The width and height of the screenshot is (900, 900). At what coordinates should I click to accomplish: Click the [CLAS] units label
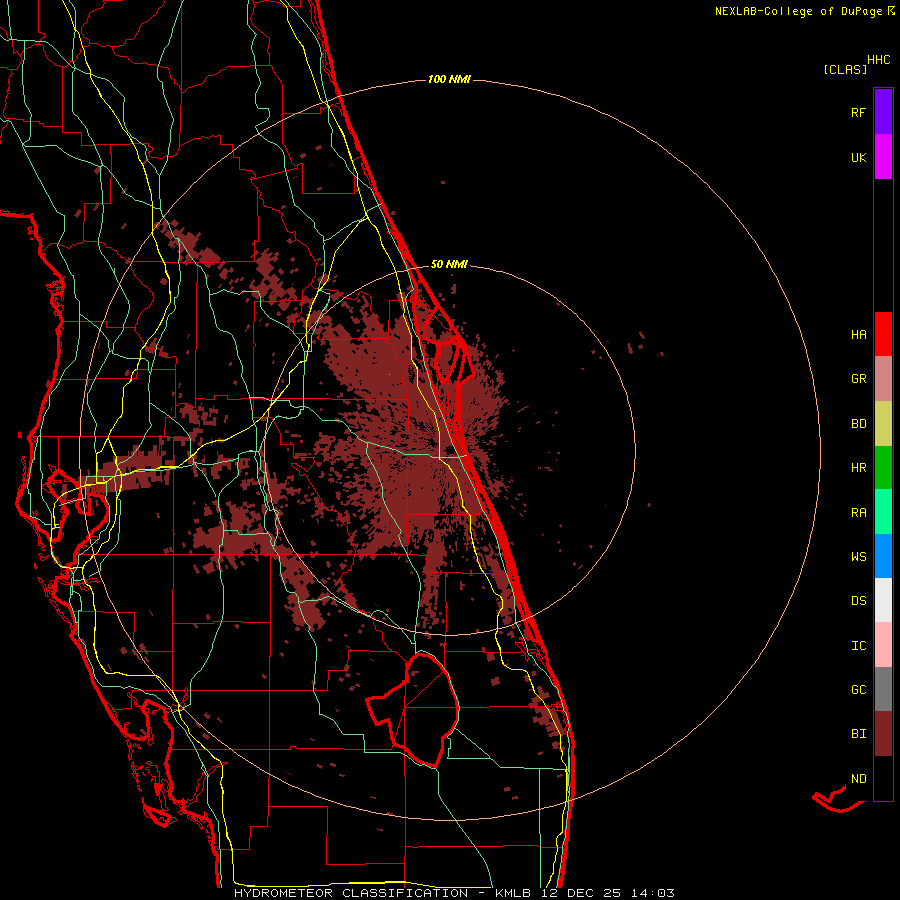pyautogui.click(x=845, y=69)
